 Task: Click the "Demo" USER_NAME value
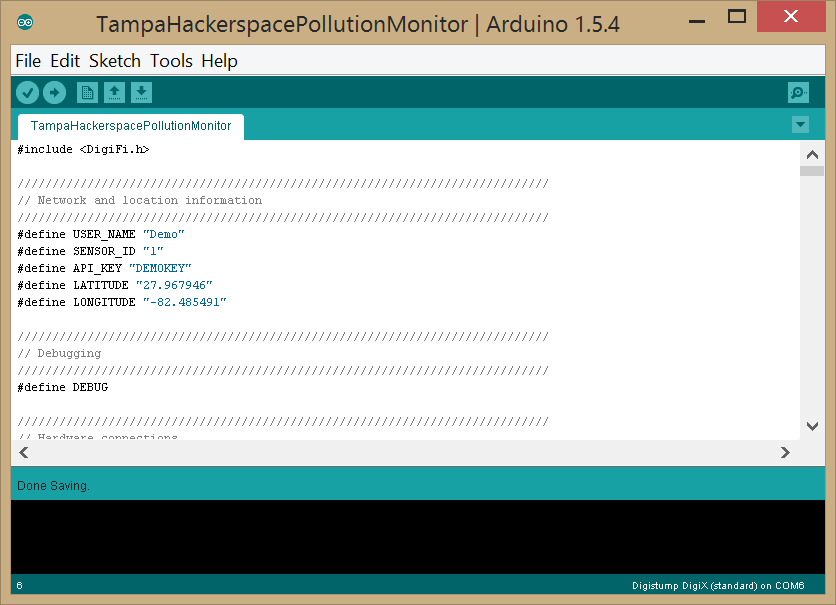(164, 234)
